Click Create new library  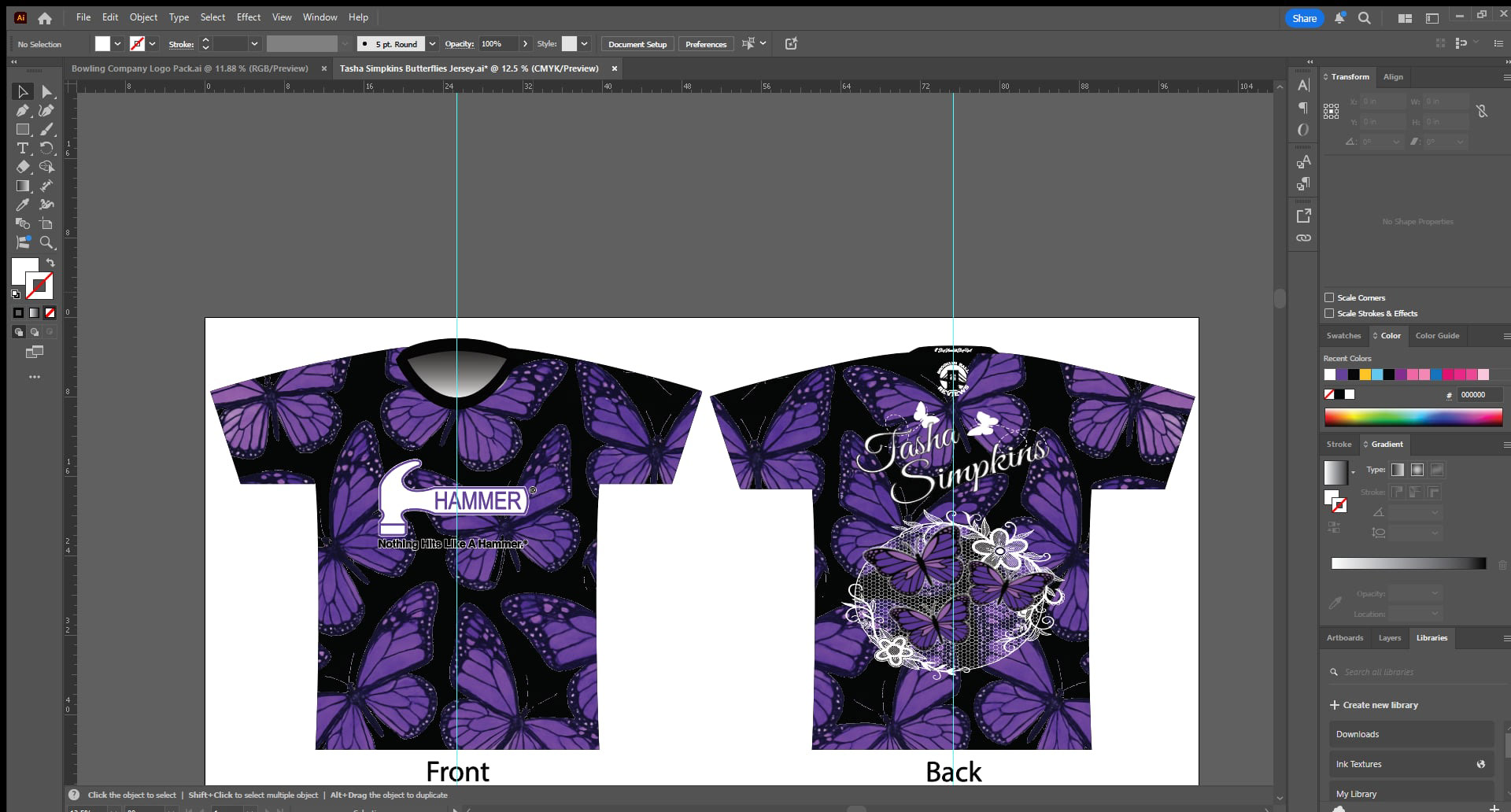tap(1374, 705)
